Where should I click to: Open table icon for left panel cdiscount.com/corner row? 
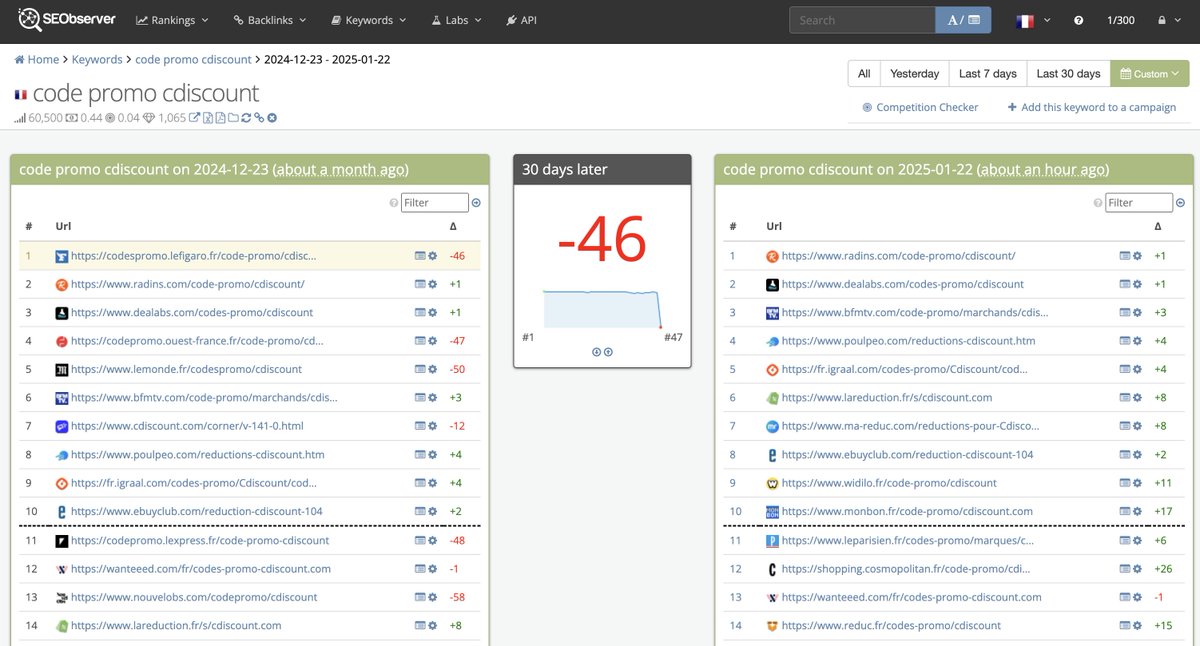coord(420,426)
